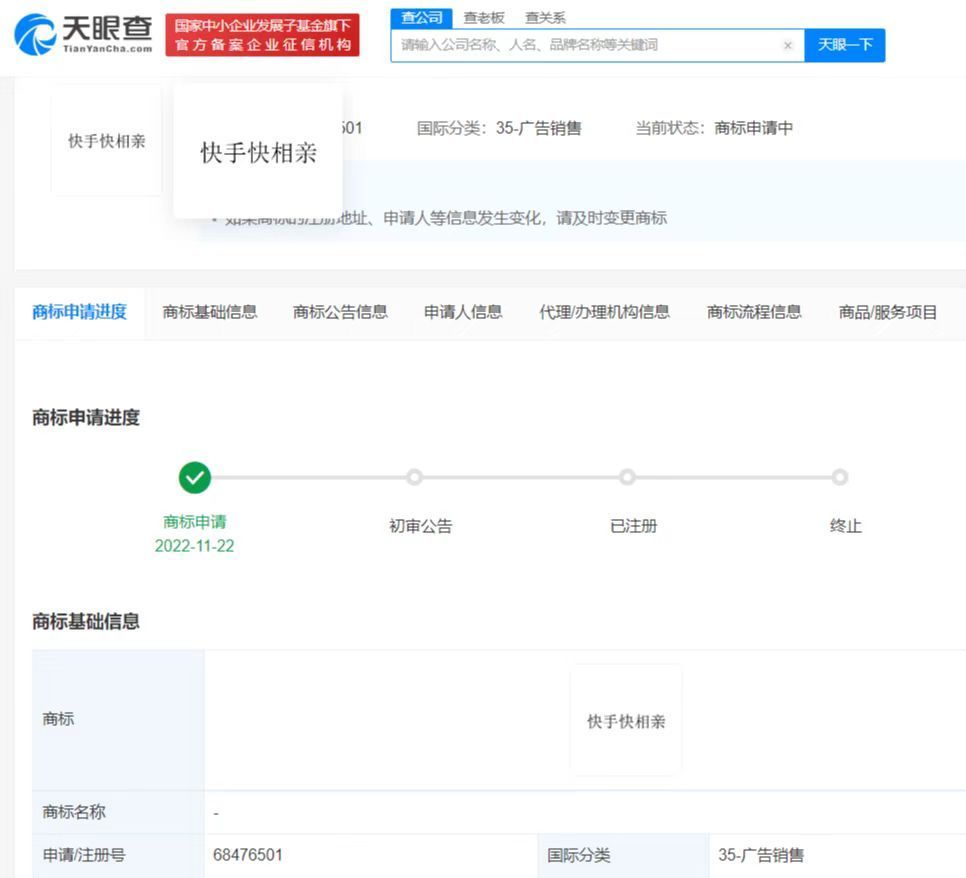The height and width of the screenshot is (878, 966).
Task: Open the 申请人信息 tab
Action: click(x=463, y=312)
